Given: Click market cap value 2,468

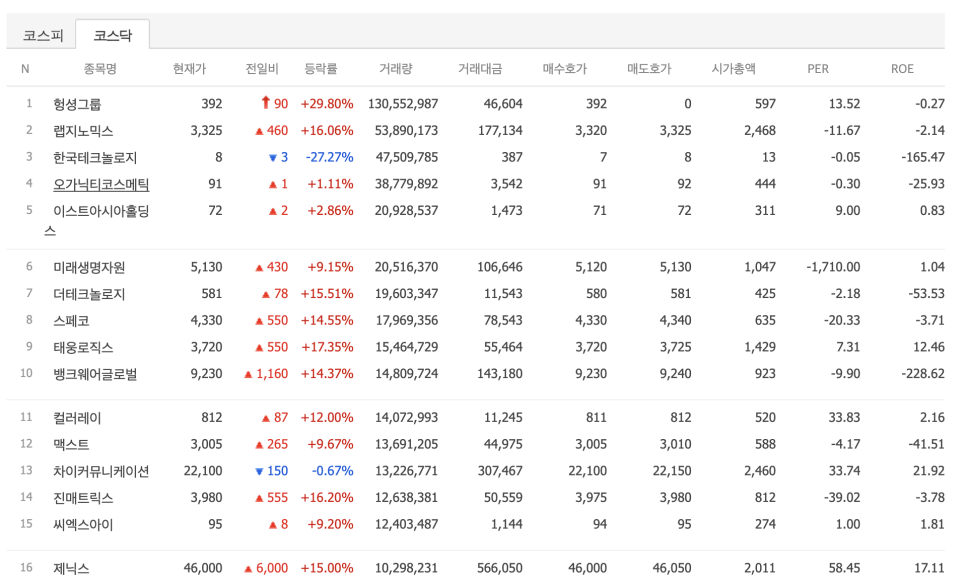Looking at the screenshot, I should (760, 131).
